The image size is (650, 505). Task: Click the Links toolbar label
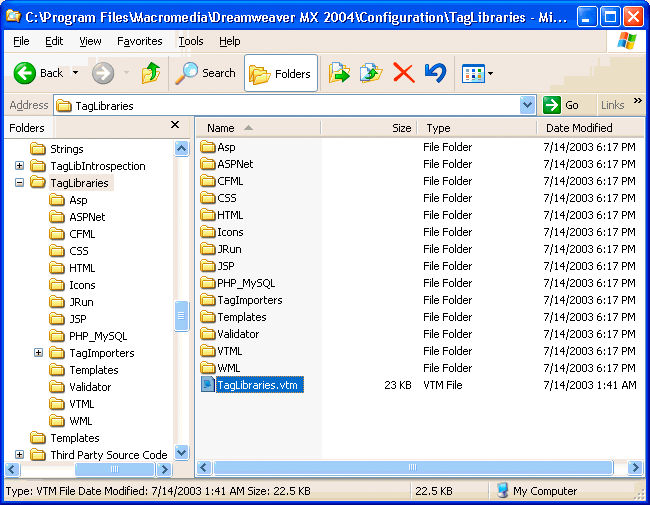point(612,105)
